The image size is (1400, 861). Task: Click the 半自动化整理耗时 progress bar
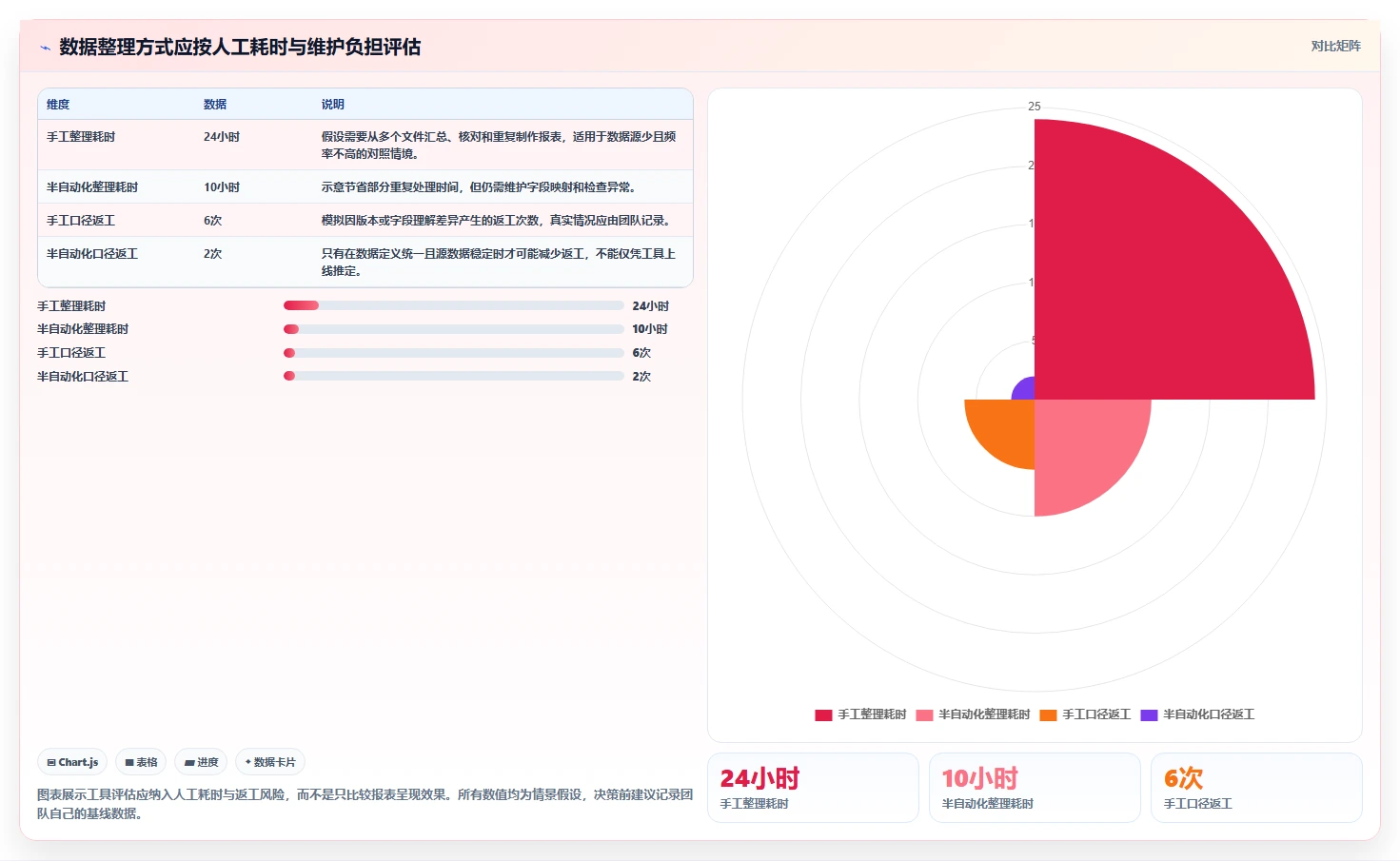453,329
